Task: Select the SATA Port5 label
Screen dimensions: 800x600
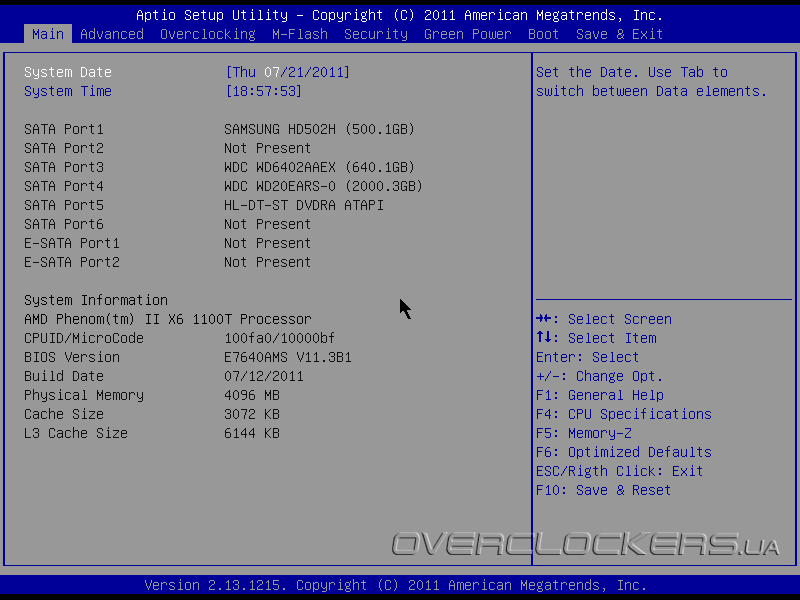Action: coord(64,205)
